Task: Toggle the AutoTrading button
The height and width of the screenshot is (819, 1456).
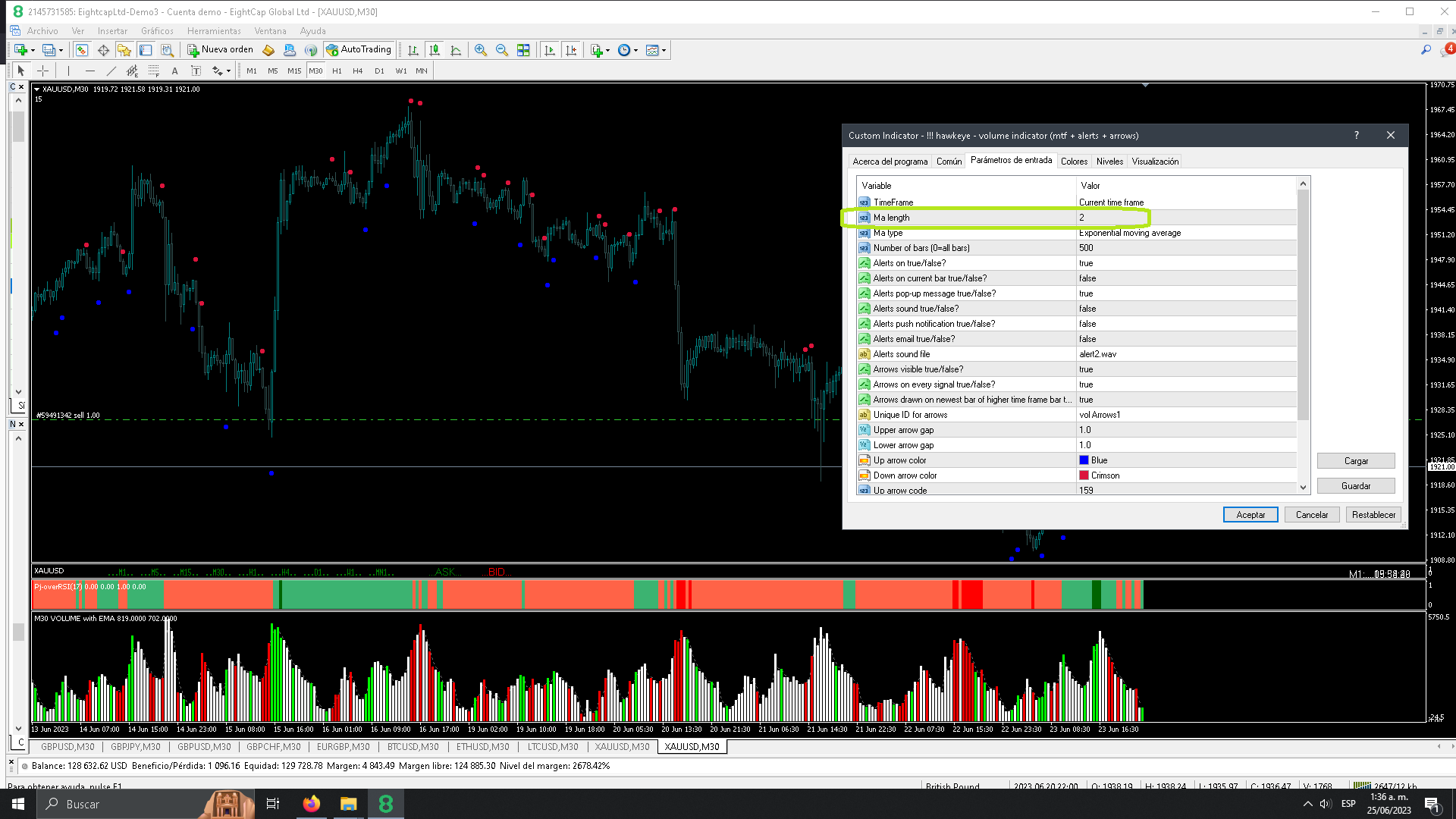Action: [x=359, y=50]
